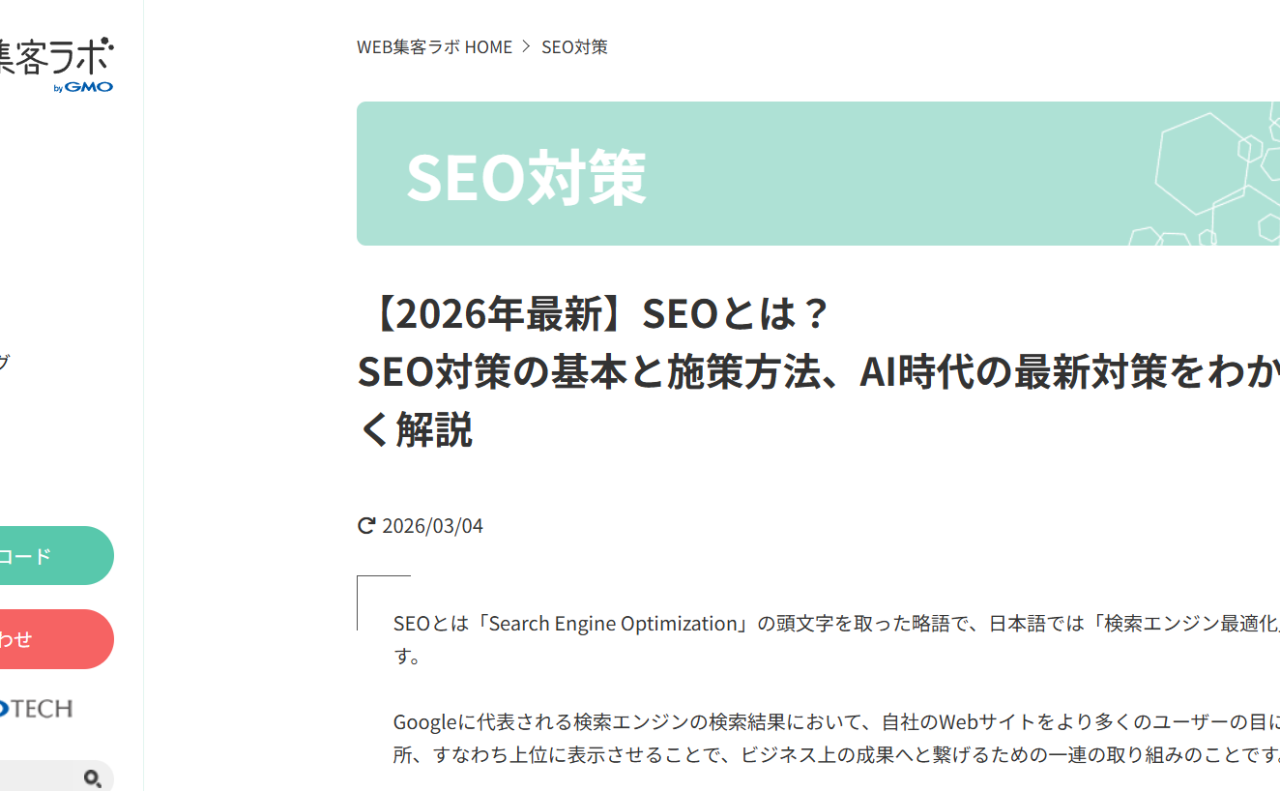
Task: Select the sidebar menu item ending in グ
Action: tap(4, 362)
